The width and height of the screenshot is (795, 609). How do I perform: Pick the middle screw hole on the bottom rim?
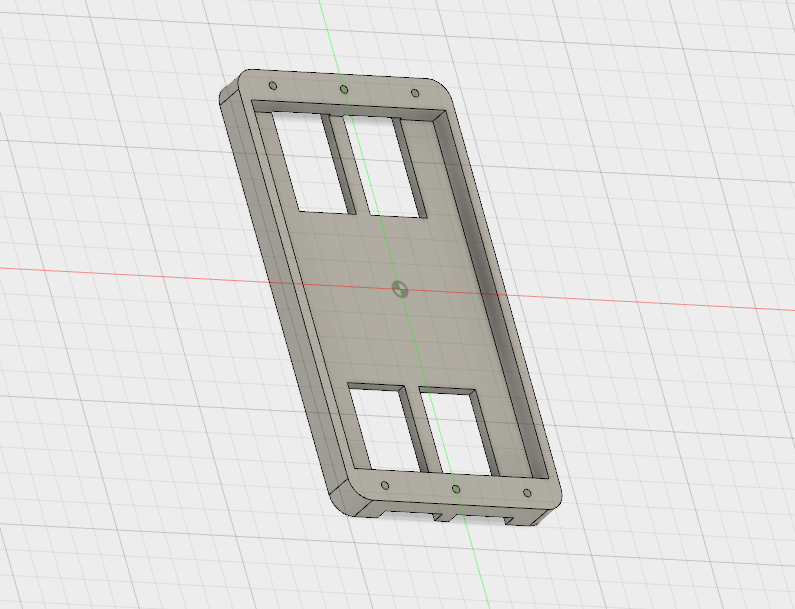456,489
